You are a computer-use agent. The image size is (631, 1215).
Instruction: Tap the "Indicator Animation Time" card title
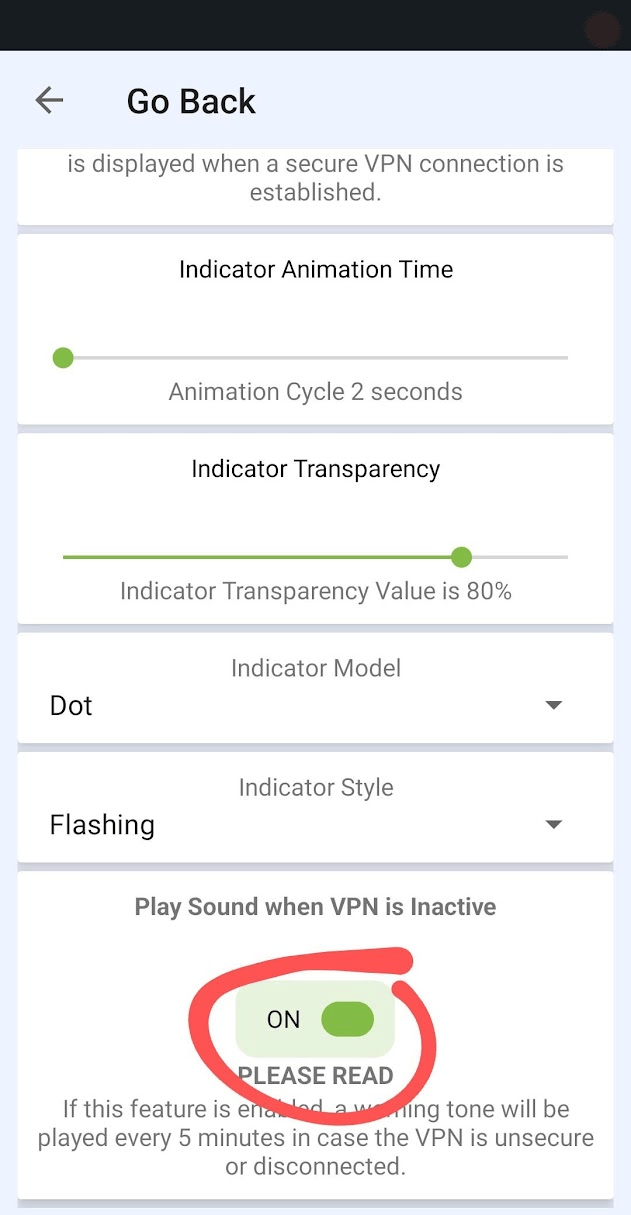pos(315,269)
